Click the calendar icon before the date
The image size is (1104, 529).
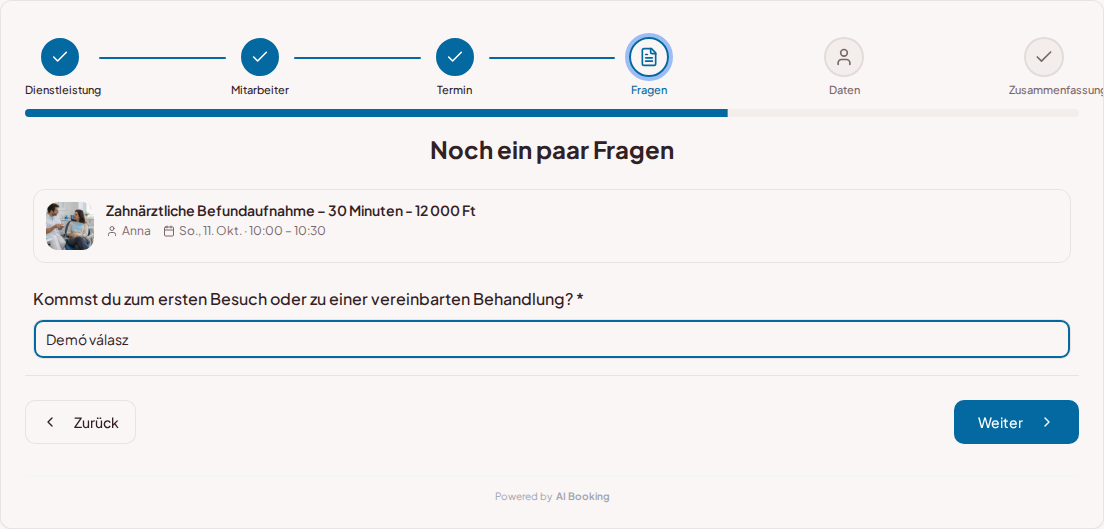coord(169,231)
